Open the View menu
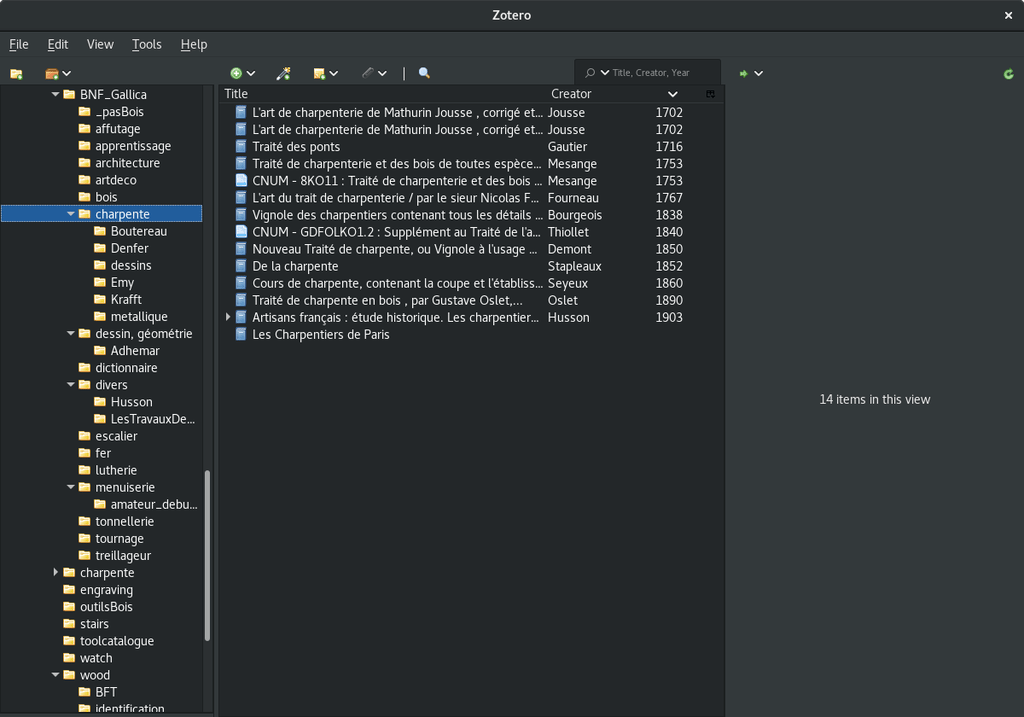Image resolution: width=1024 pixels, height=717 pixels. pos(100,44)
